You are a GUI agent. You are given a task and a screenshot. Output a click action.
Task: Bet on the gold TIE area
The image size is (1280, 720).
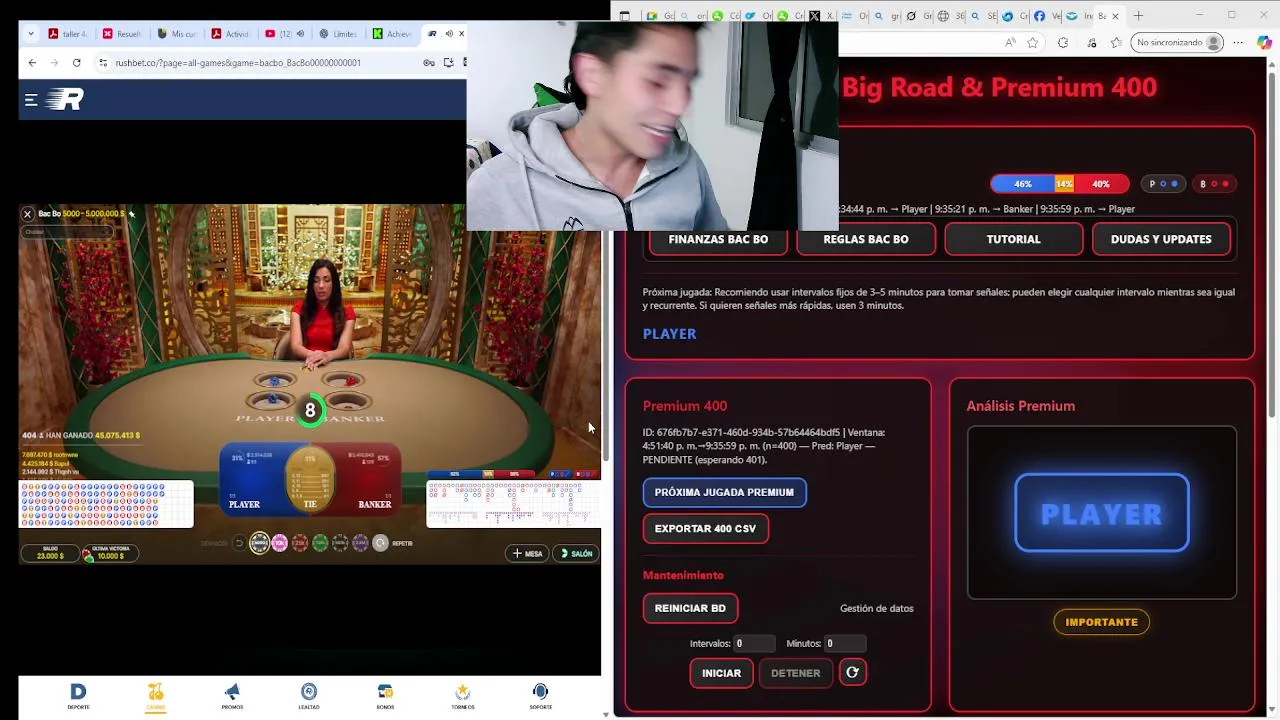[310, 480]
